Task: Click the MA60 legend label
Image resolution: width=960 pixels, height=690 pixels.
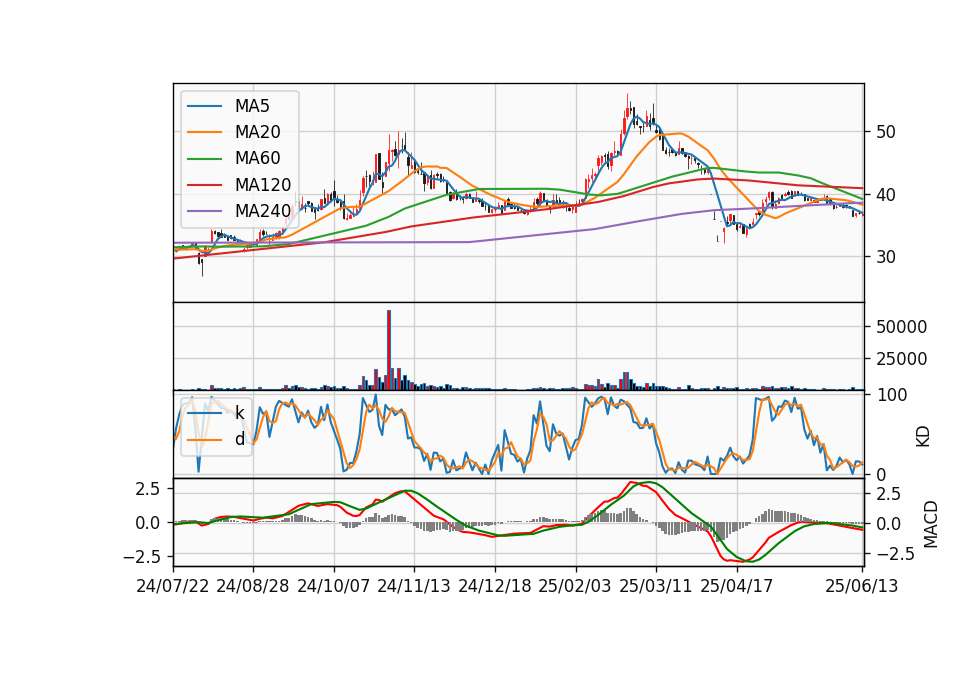Action: click(x=258, y=159)
